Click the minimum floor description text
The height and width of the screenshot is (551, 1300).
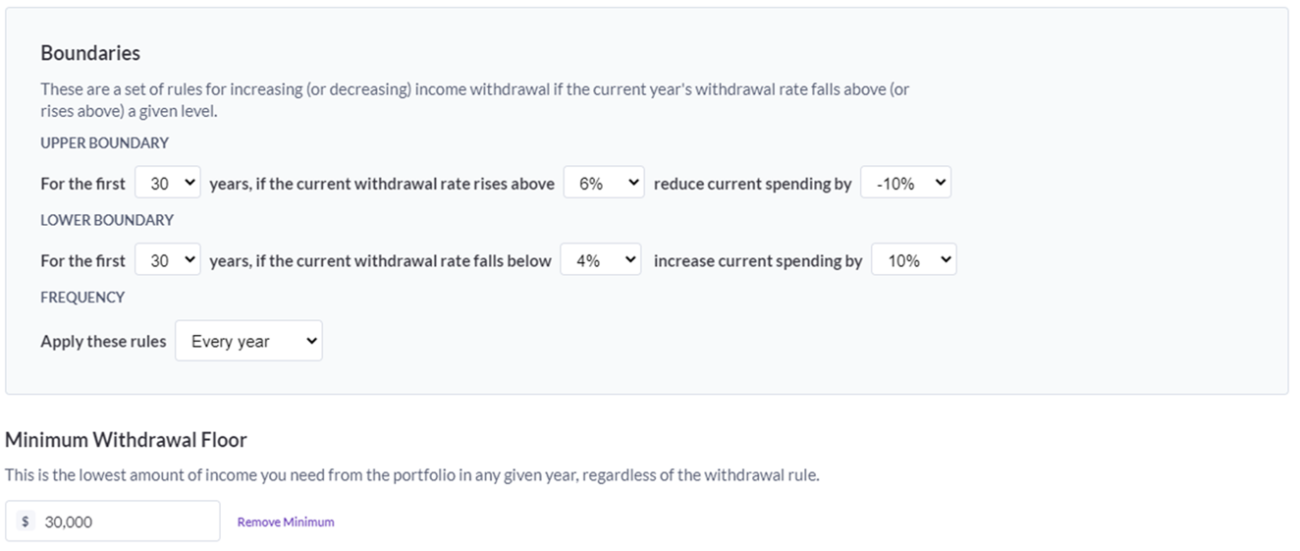pyautogui.click(x=412, y=475)
